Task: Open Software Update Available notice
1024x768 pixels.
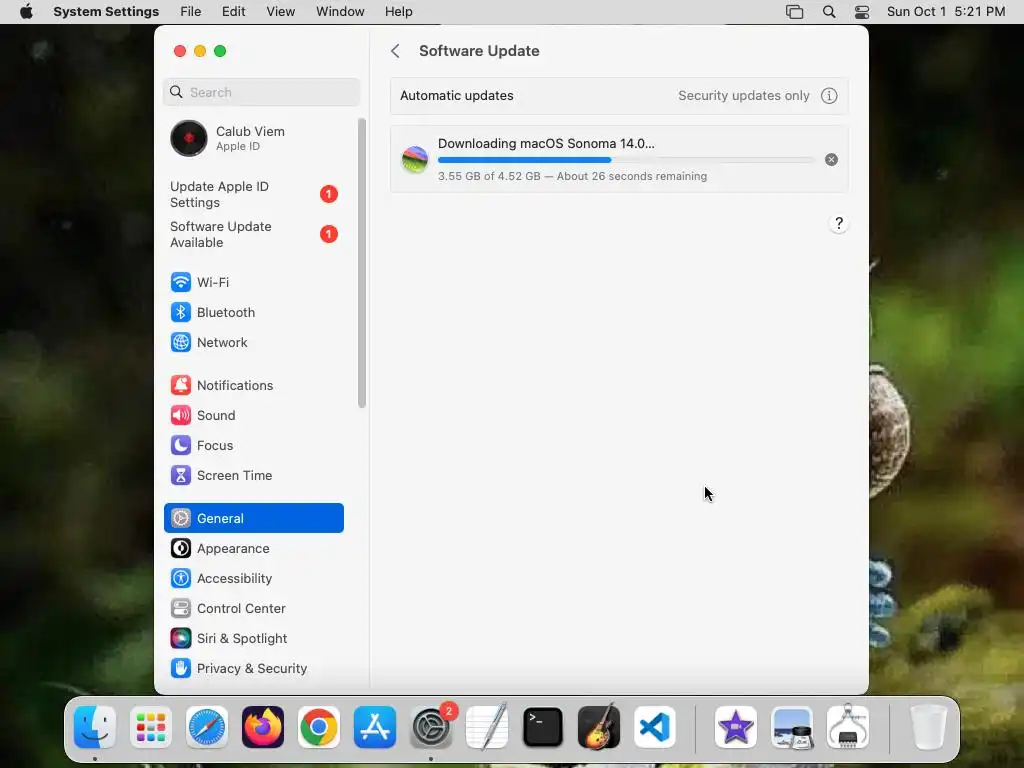Action: click(253, 234)
